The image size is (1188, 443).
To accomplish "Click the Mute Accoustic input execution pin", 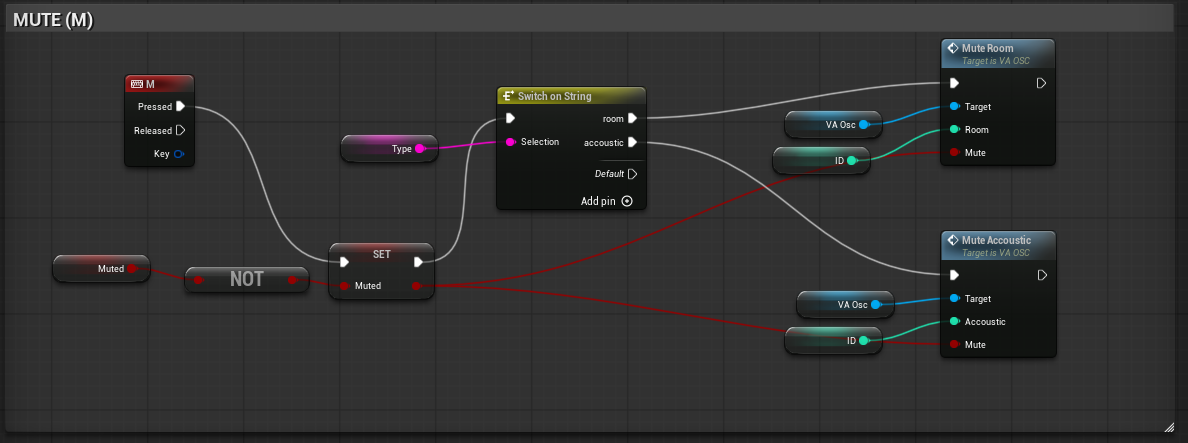I will (x=955, y=275).
